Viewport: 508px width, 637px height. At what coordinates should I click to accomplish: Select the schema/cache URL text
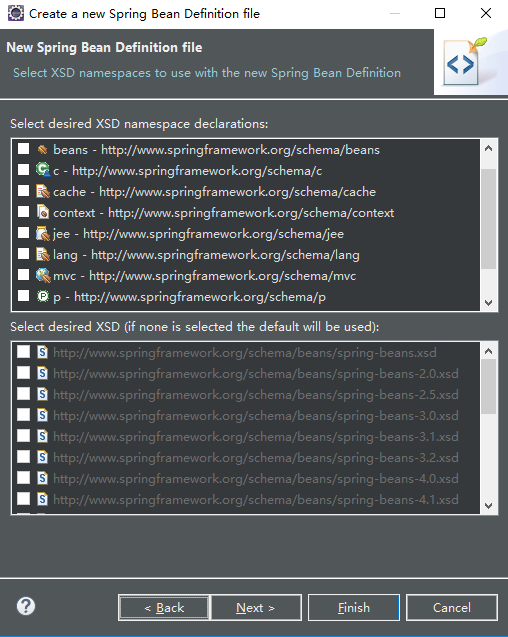(237, 192)
